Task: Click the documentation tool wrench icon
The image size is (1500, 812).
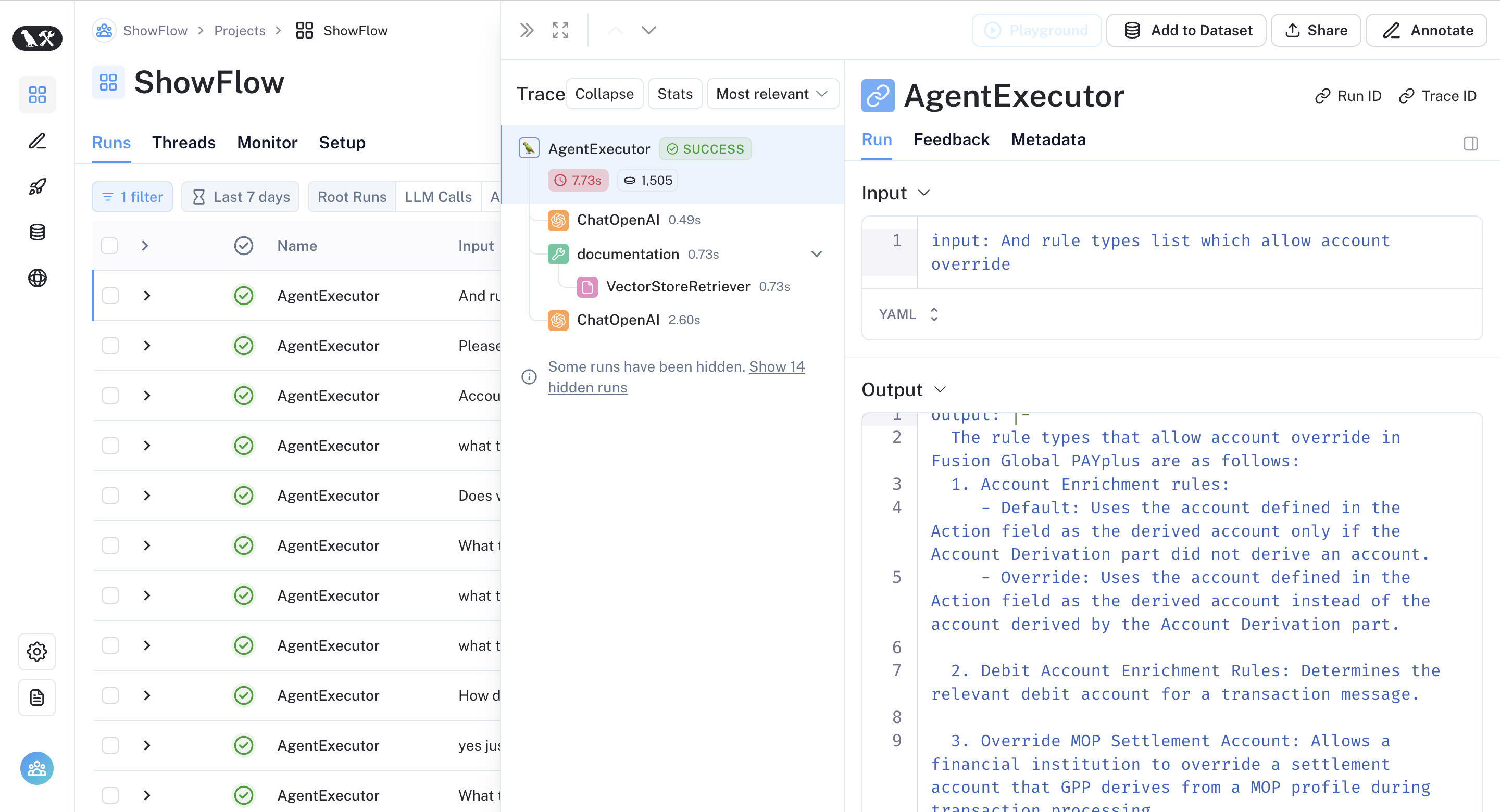Action: (558, 255)
